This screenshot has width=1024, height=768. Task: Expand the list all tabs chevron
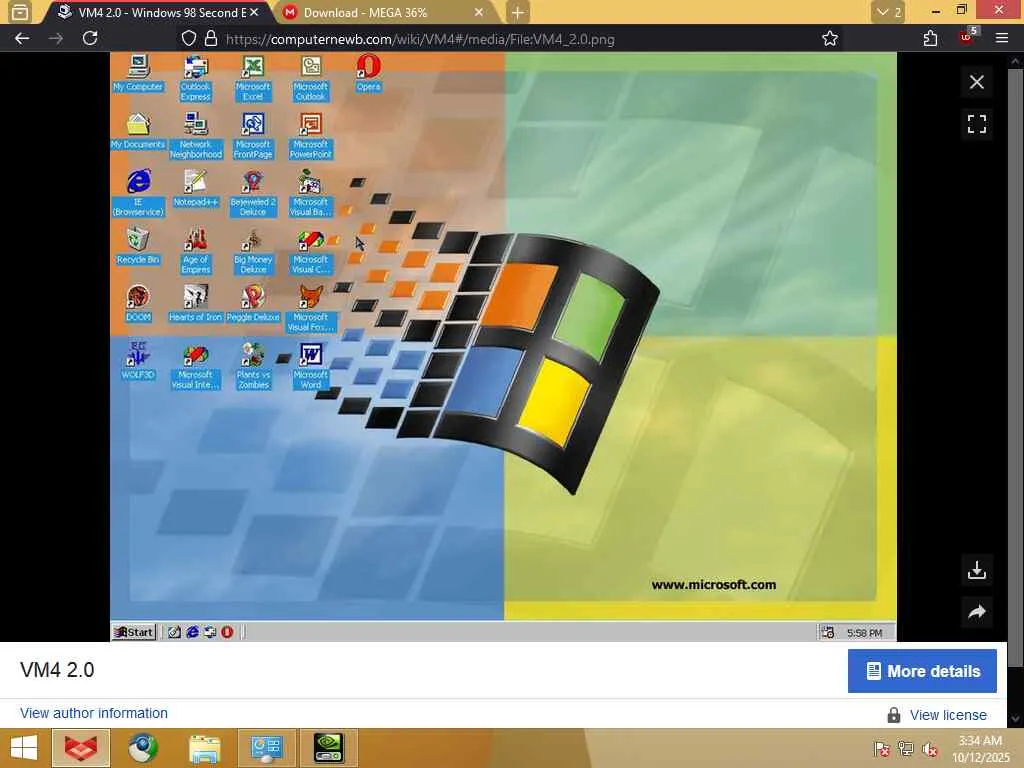pos(888,12)
